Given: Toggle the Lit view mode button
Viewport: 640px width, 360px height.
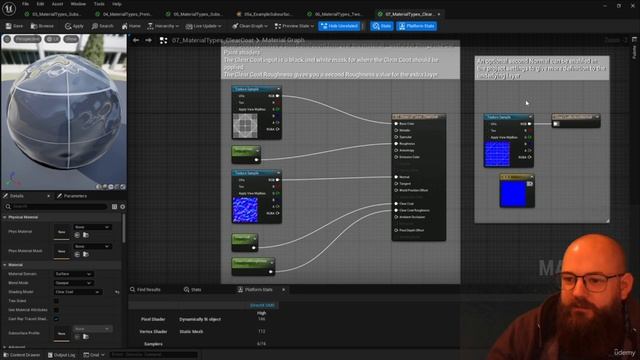Looking at the screenshot, I should 52,39.
